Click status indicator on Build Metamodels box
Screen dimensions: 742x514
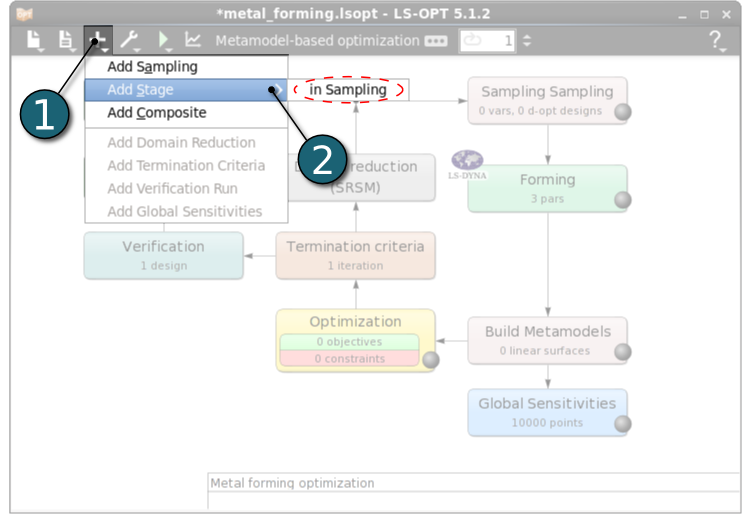(x=623, y=352)
